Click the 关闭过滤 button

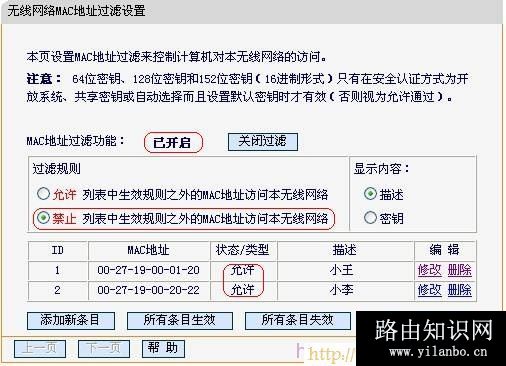[263, 142]
